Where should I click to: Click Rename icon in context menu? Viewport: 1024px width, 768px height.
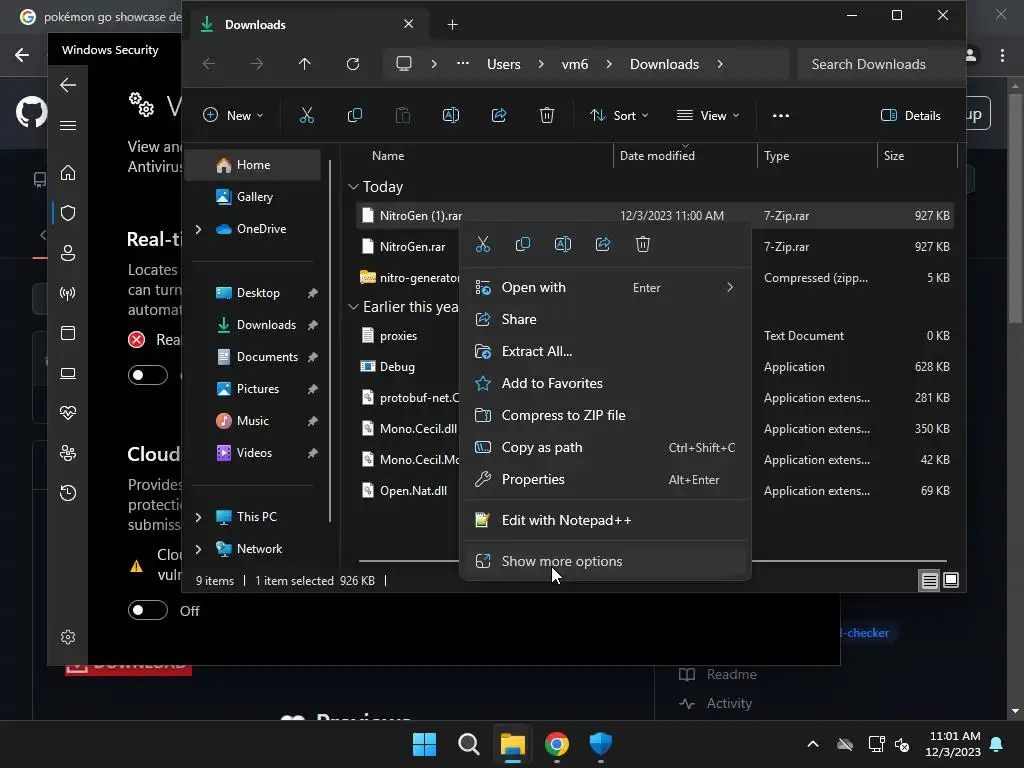562,244
